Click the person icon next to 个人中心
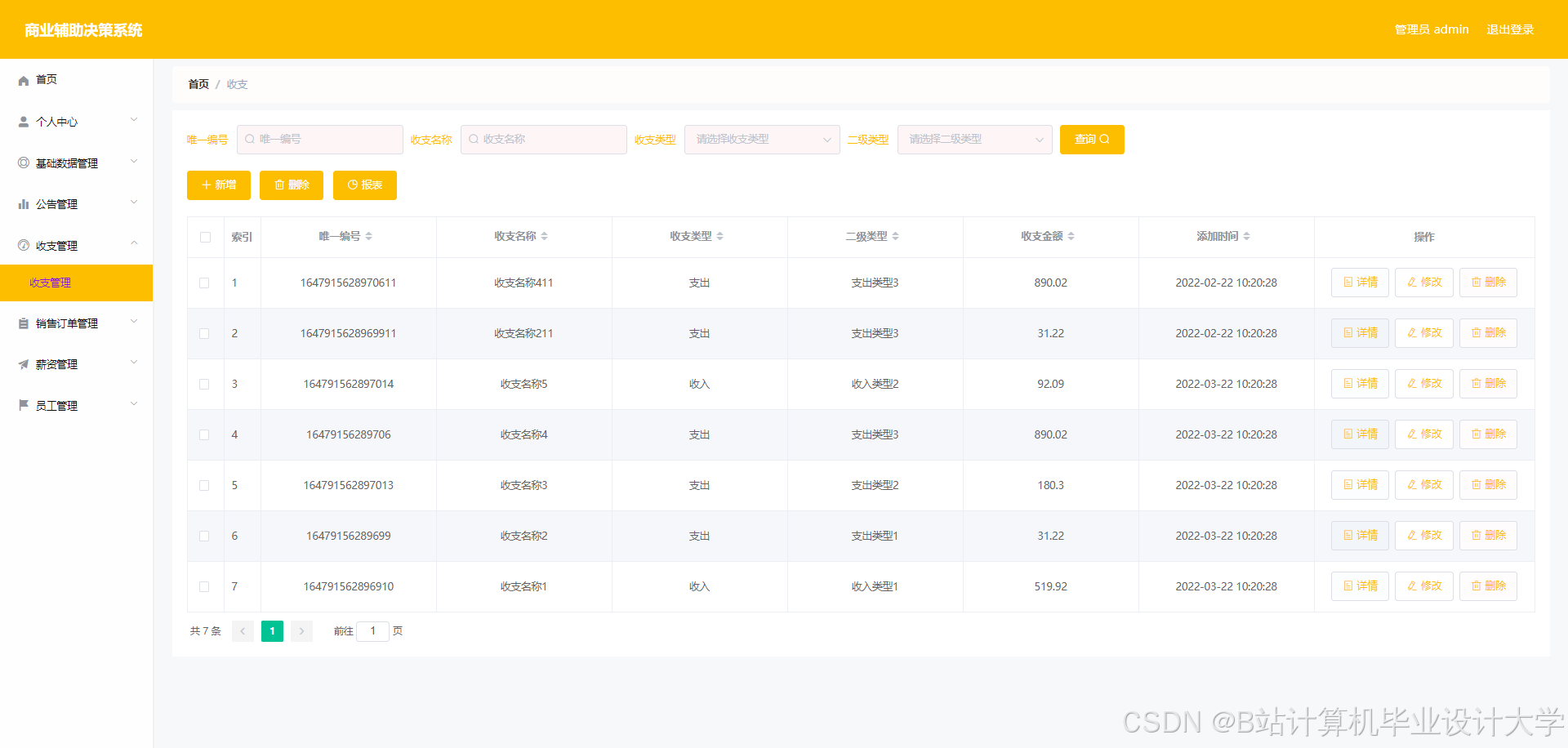 pos(24,122)
